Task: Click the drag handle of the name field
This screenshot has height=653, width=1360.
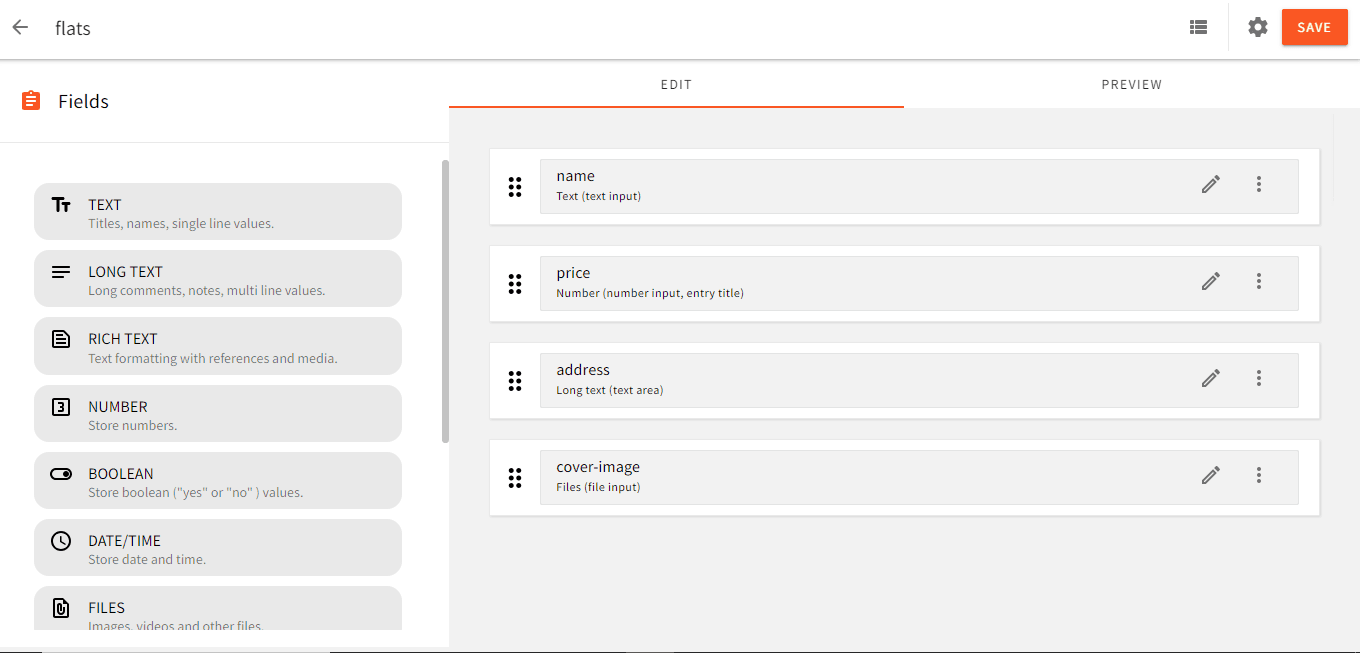Action: (x=515, y=186)
